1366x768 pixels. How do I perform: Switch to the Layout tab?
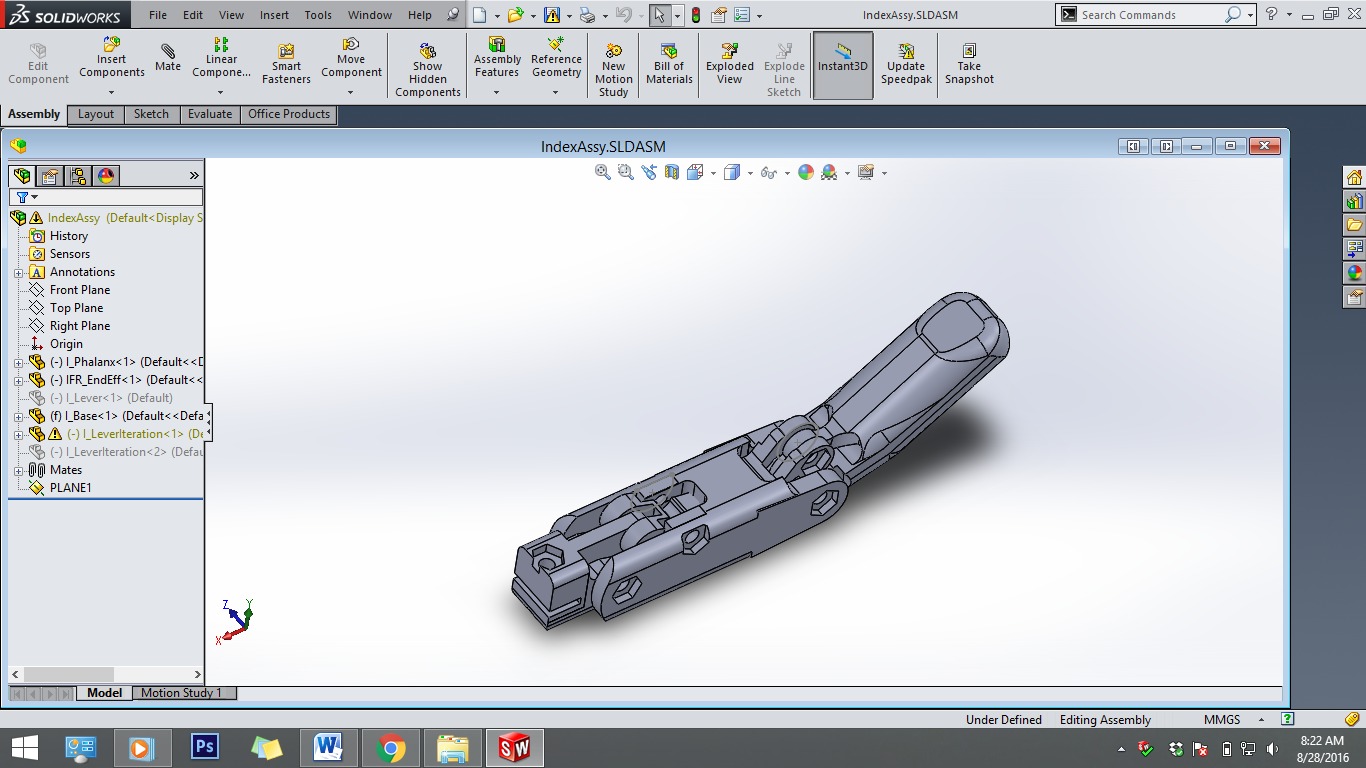click(x=96, y=114)
